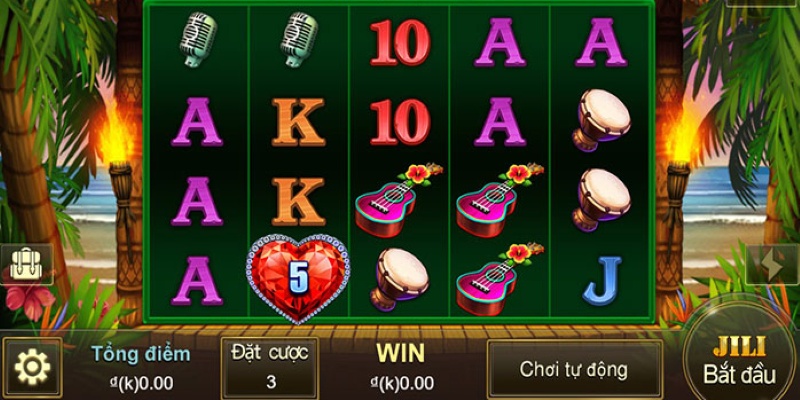800x400 pixels.
Task: Click the top red 10 symbol
Action: [400, 43]
